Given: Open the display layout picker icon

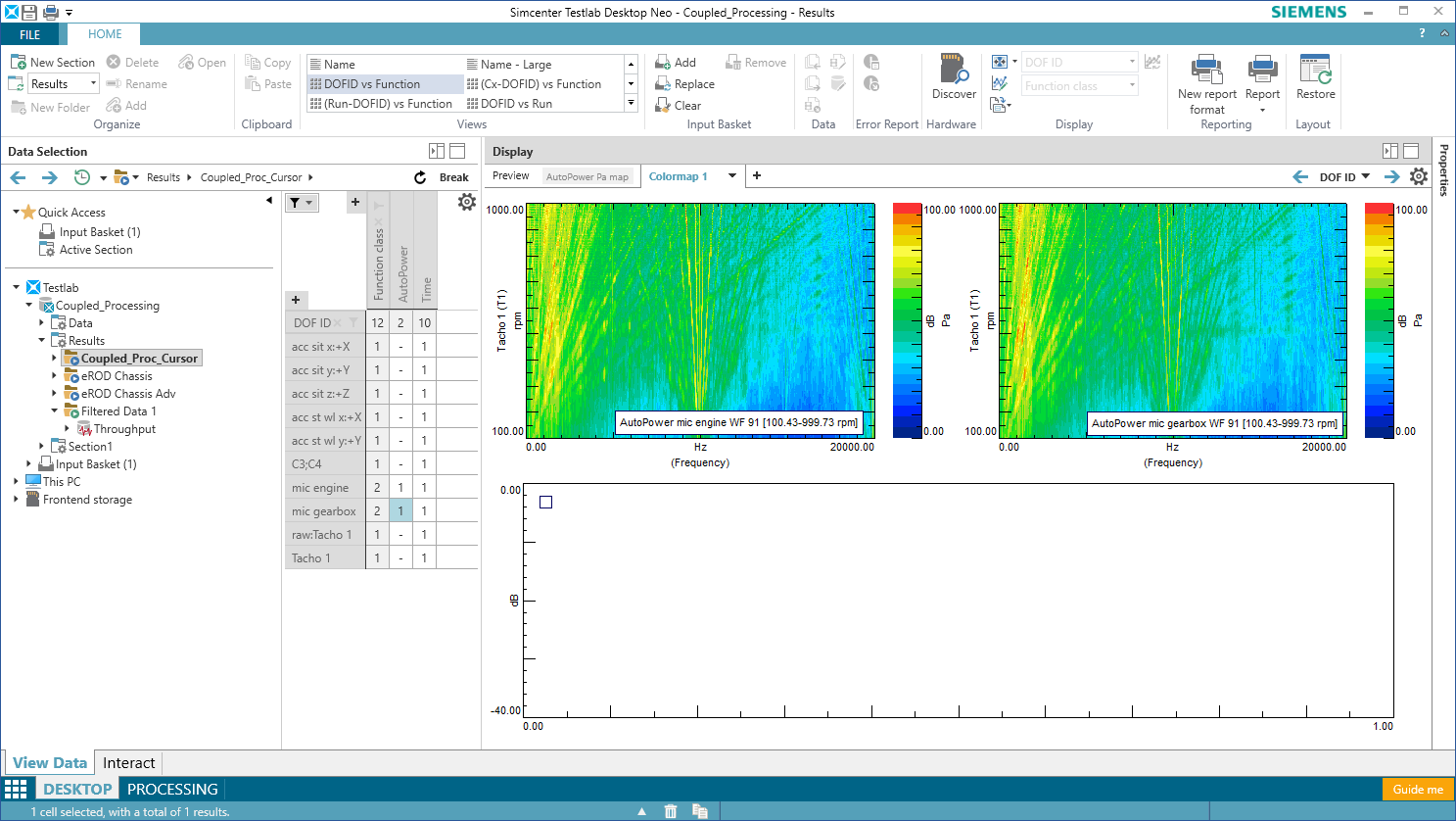Looking at the screenshot, I should [x=1004, y=62].
